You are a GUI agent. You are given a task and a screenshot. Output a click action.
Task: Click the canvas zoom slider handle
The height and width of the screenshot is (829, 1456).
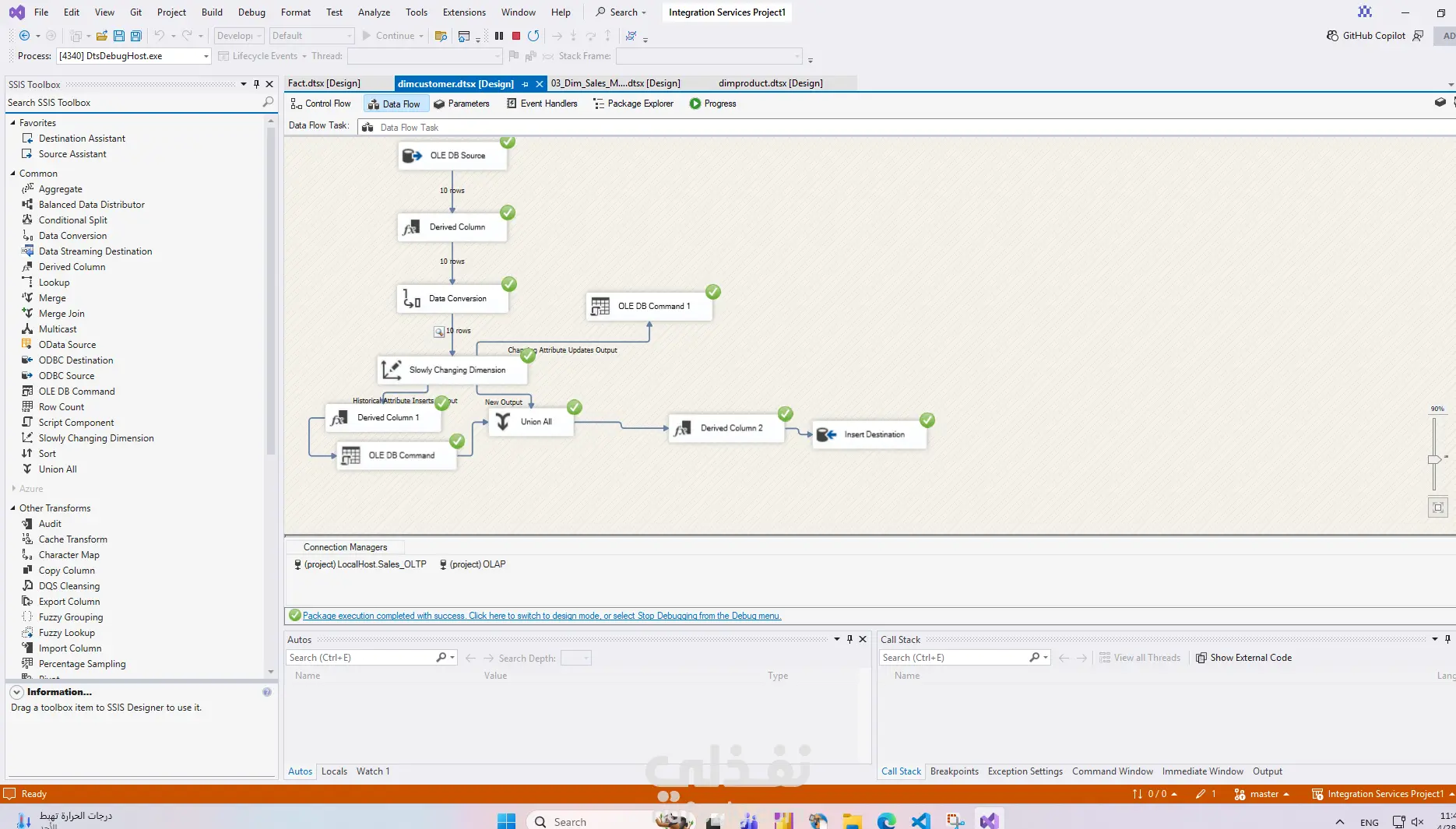(1434, 459)
